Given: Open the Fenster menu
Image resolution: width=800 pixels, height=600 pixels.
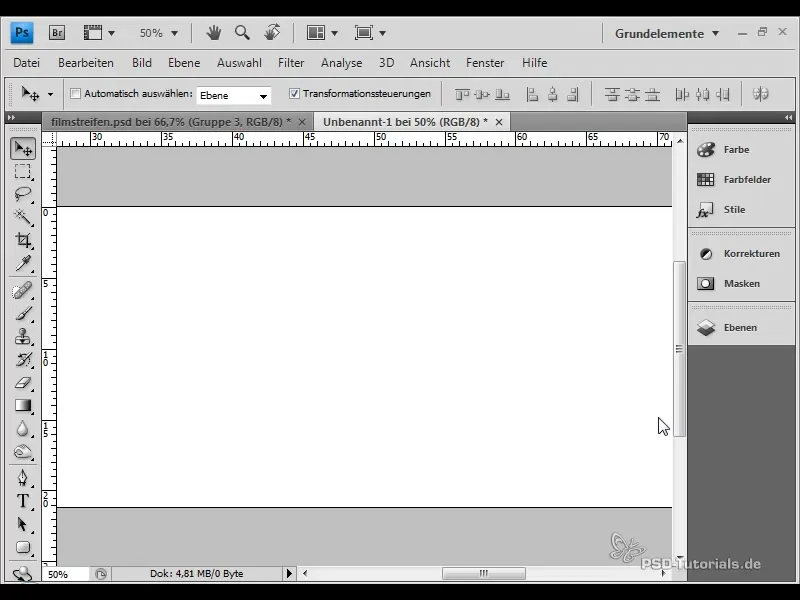Looking at the screenshot, I should (x=485, y=63).
